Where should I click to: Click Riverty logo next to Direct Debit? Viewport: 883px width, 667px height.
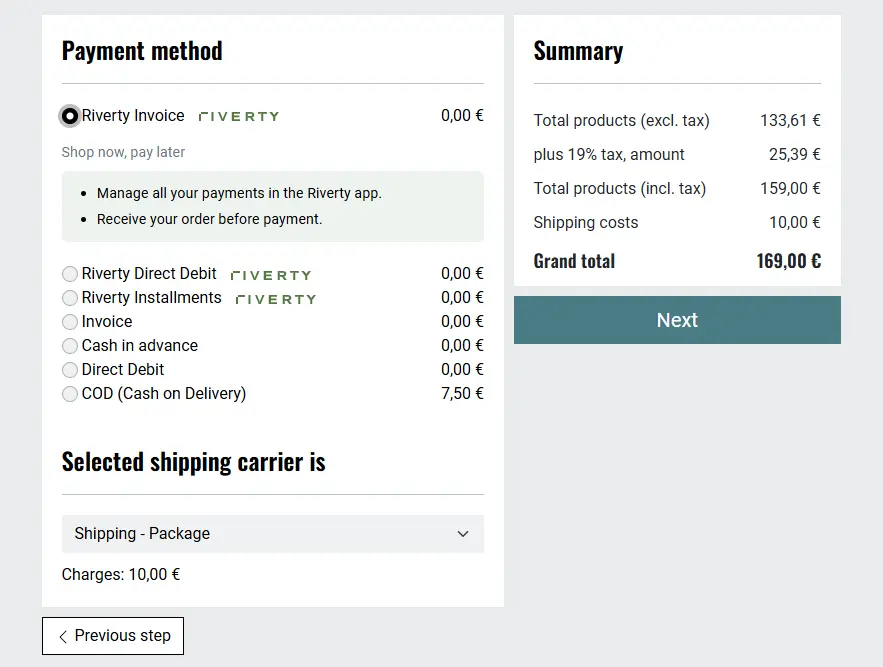coord(271,275)
